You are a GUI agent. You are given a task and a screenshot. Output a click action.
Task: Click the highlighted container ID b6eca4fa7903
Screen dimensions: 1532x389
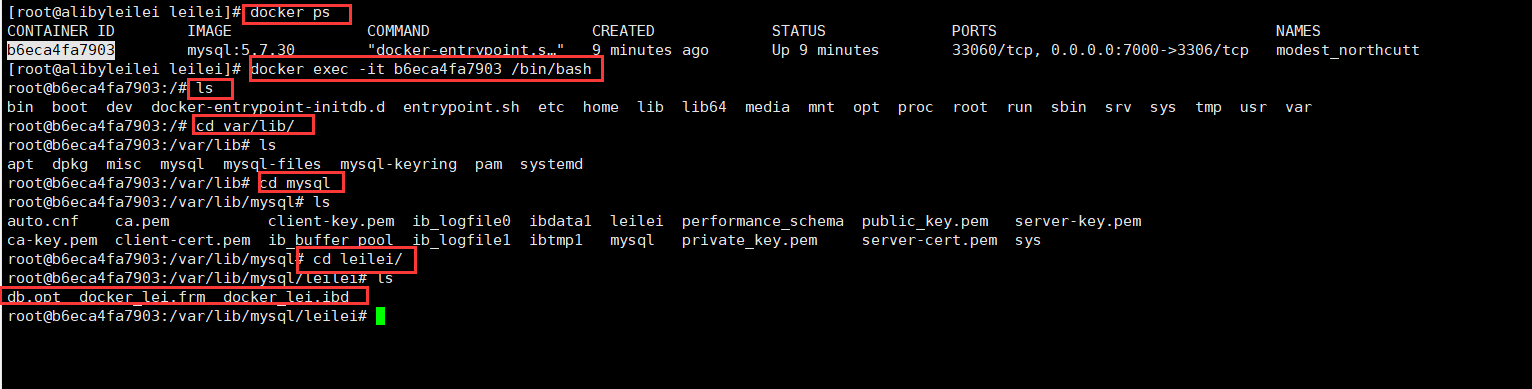click(61, 50)
